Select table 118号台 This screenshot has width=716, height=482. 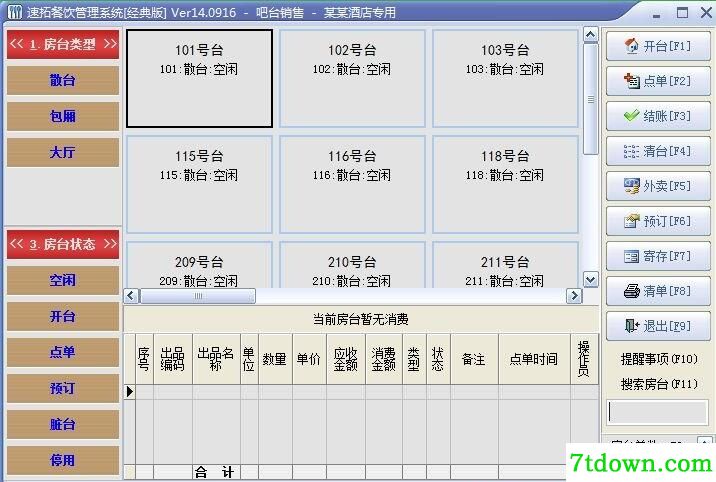click(x=505, y=184)
